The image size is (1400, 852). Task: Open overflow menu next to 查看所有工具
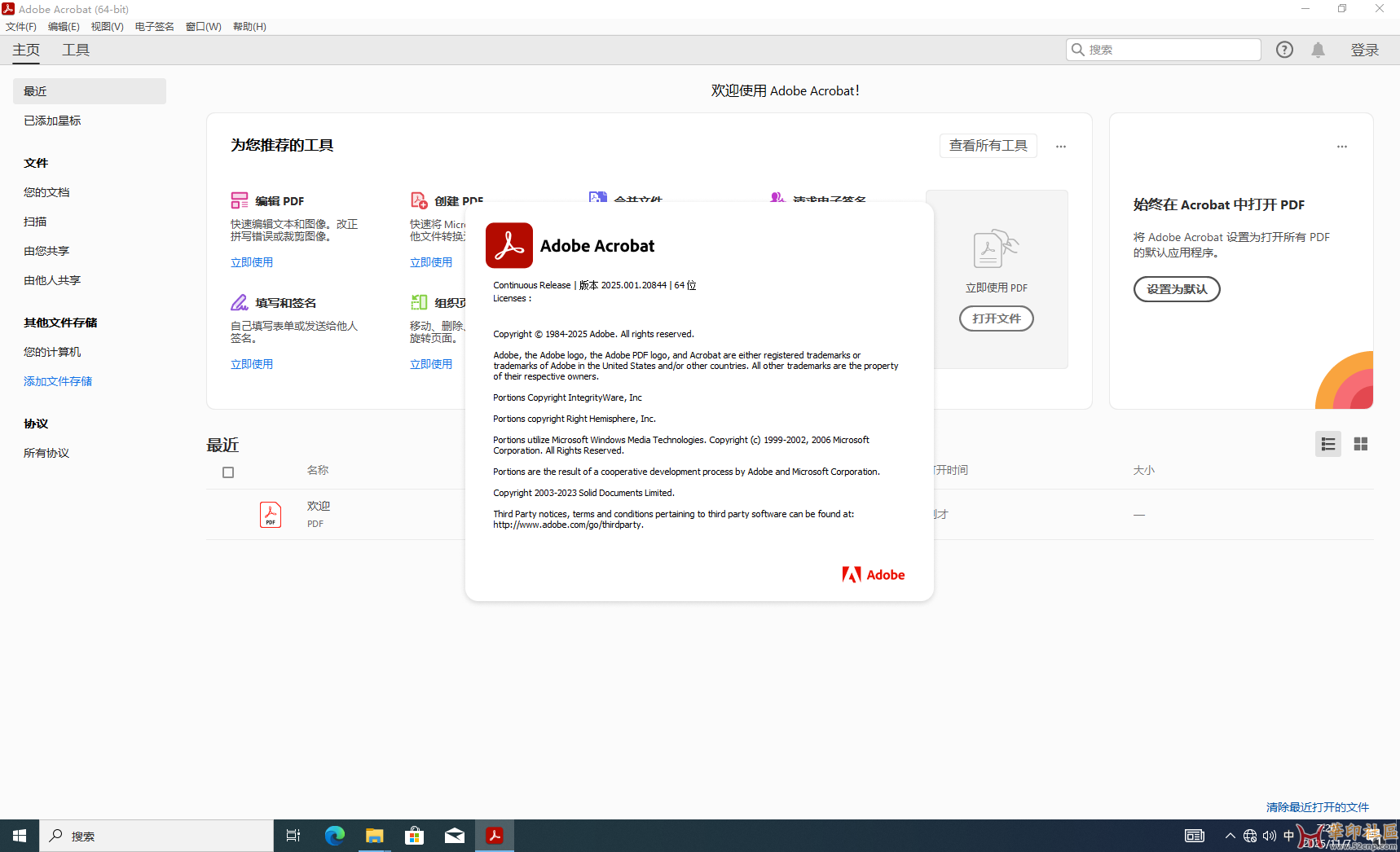click(1060, 146)
